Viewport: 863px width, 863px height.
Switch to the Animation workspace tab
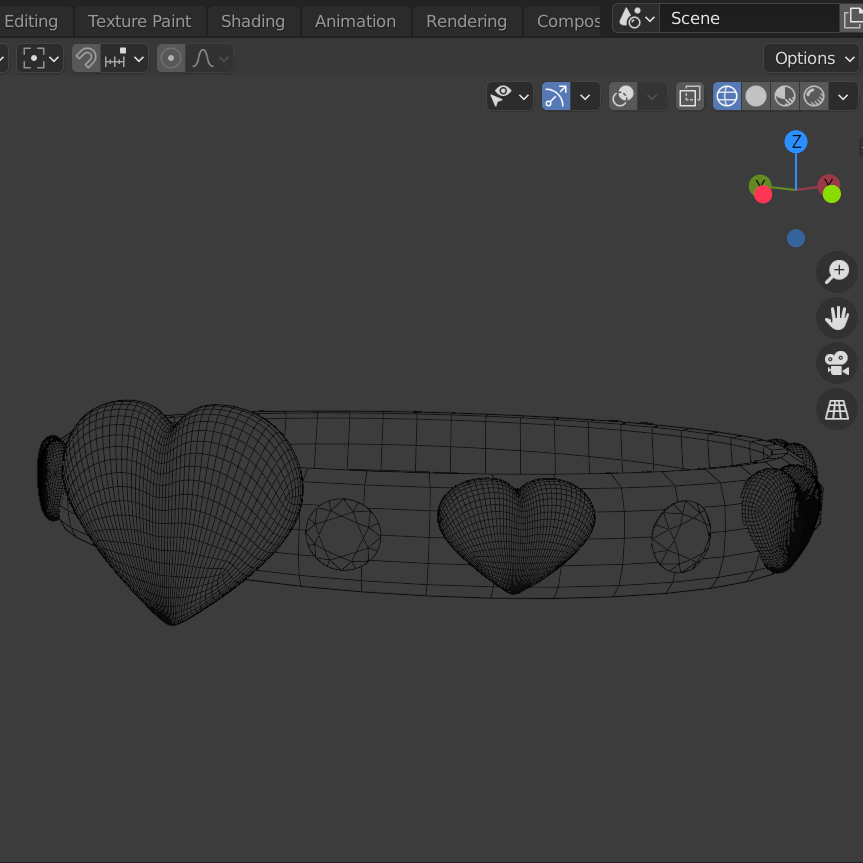point(355,21)
